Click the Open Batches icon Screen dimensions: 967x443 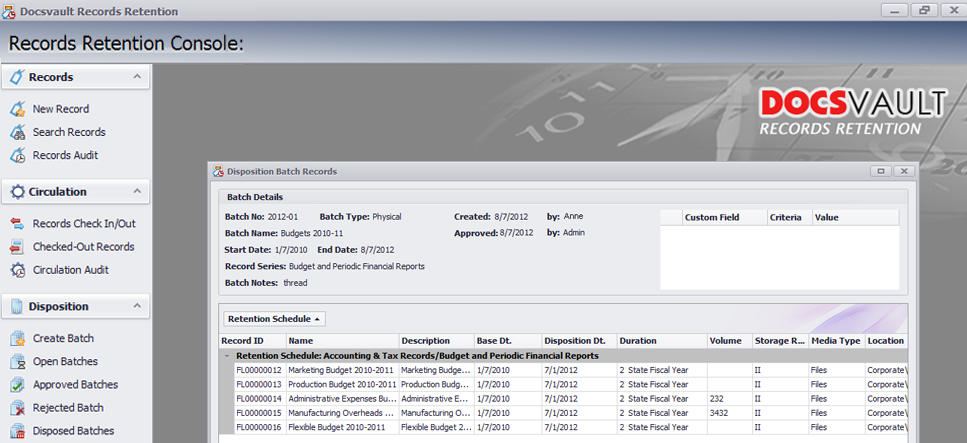(x=18, y=362)
